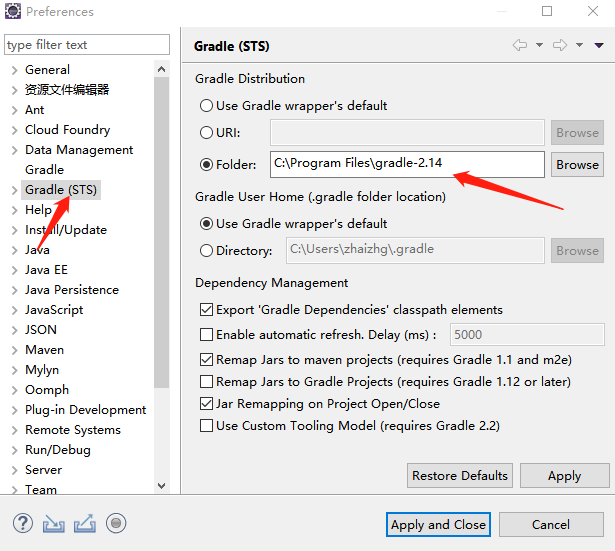Click the Preferences window title icon
This screenshot has height=551, width=615.
point(13,11)
